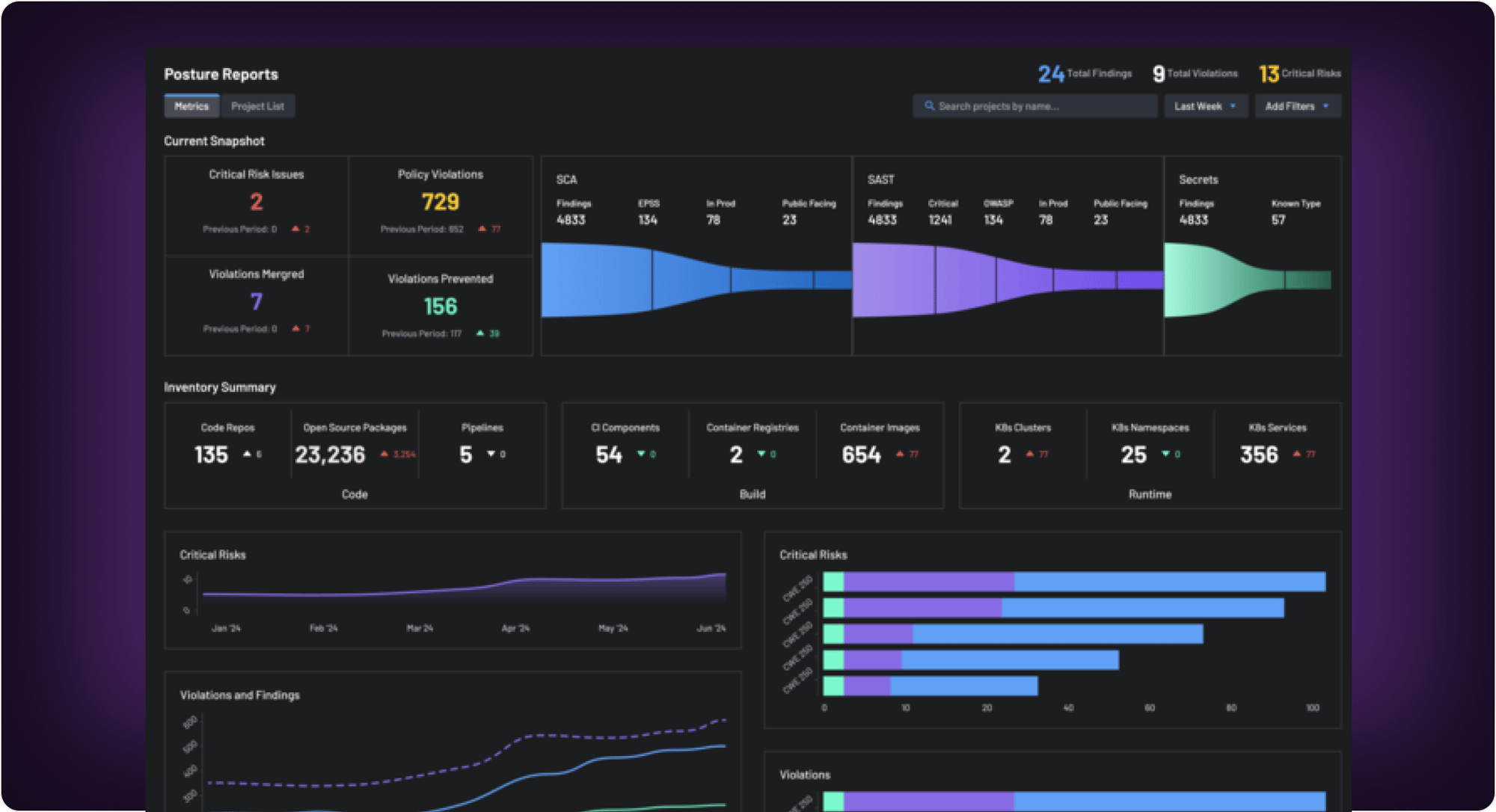Open the Last Week time range dropdown
This screenshot has width=1496, height=812.
pyautogui.click(x=1206, y=106)
